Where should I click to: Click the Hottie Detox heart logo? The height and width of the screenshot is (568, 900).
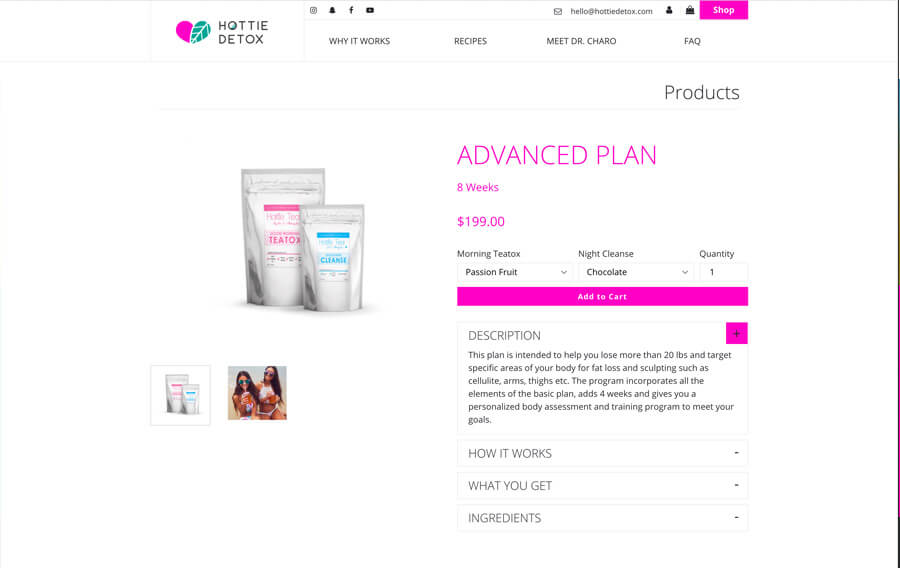[193, 32]
